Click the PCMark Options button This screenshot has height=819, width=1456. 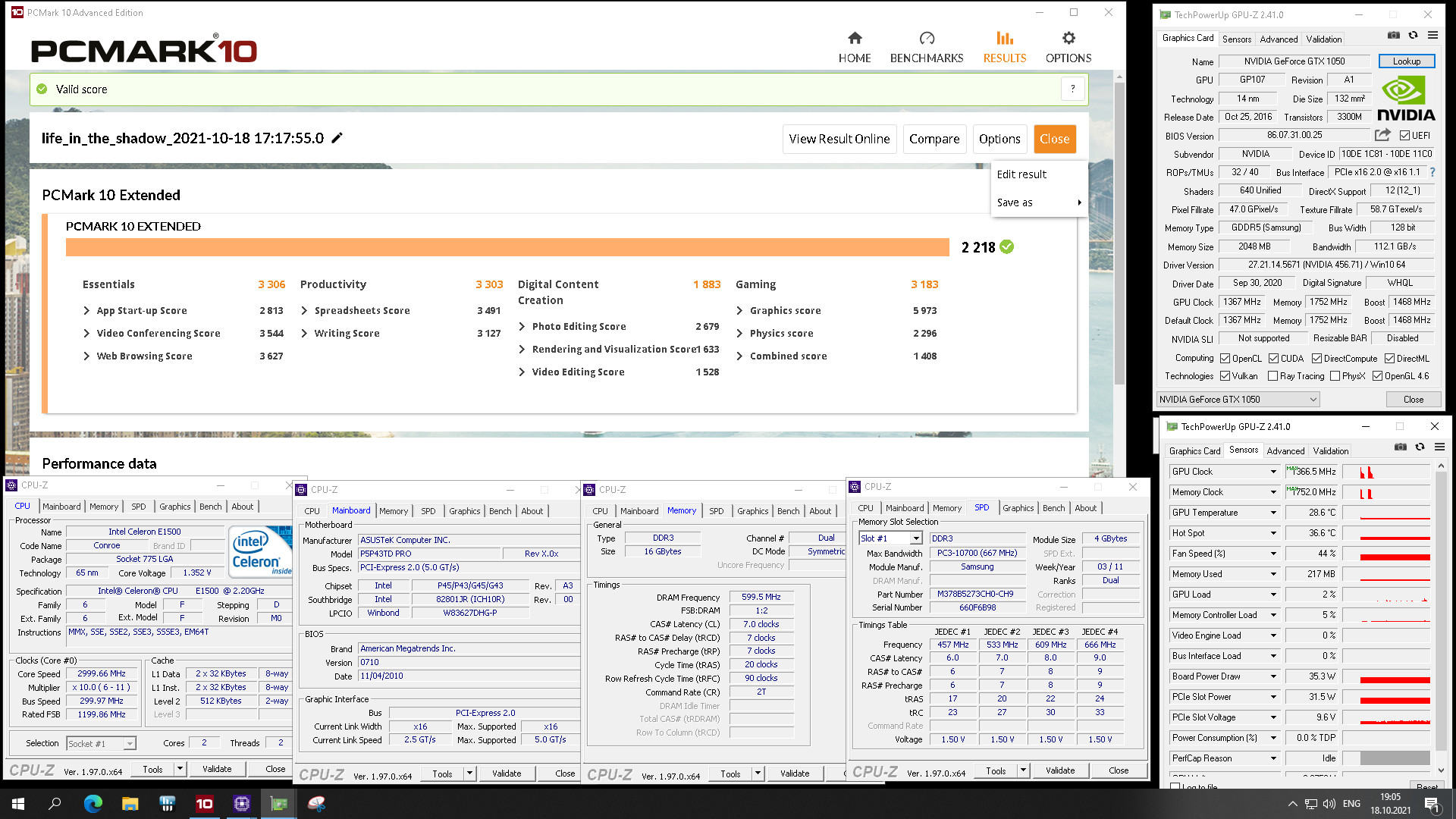click(999, 139)
